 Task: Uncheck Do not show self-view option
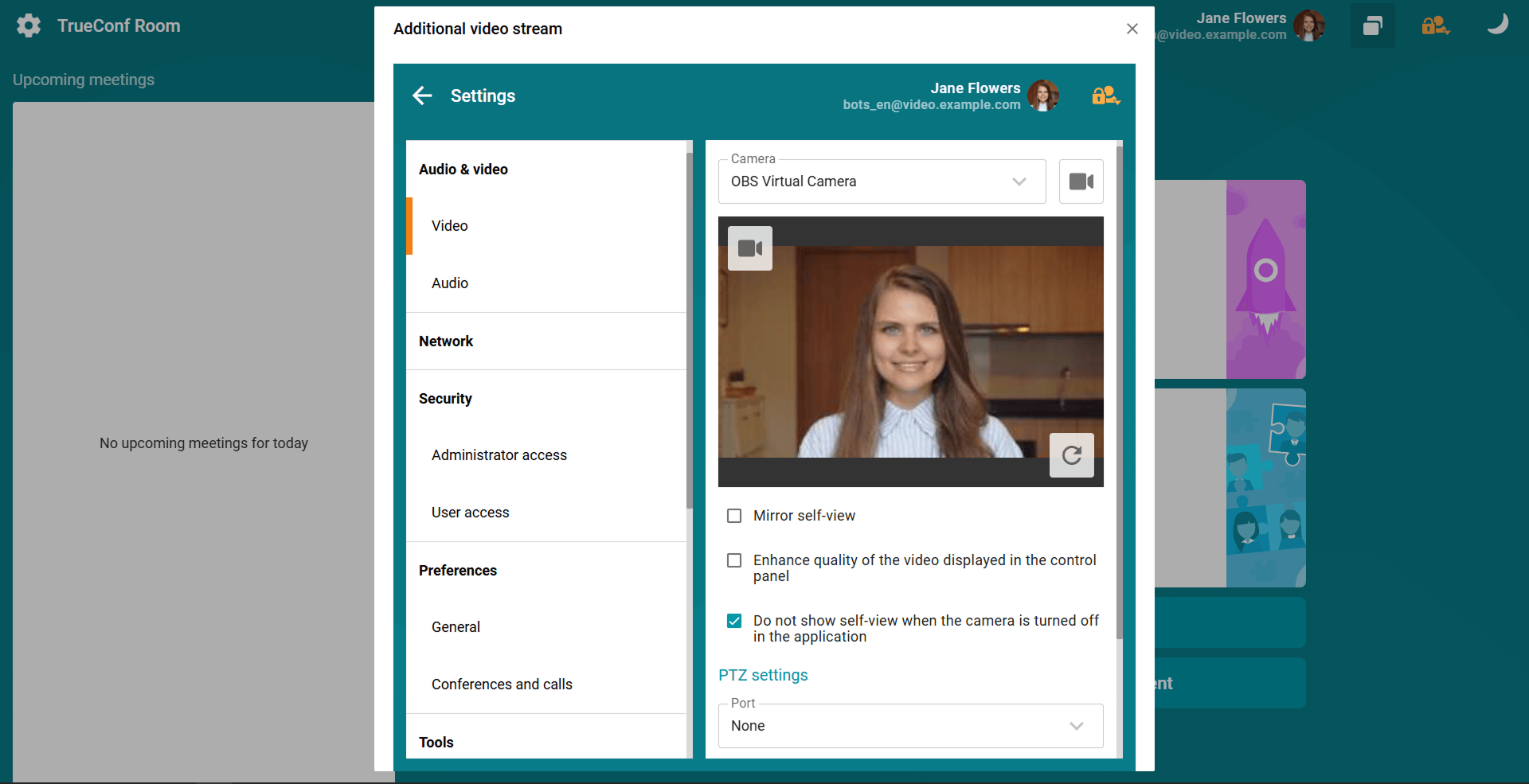pyautogui.click(x=734, y=621)
